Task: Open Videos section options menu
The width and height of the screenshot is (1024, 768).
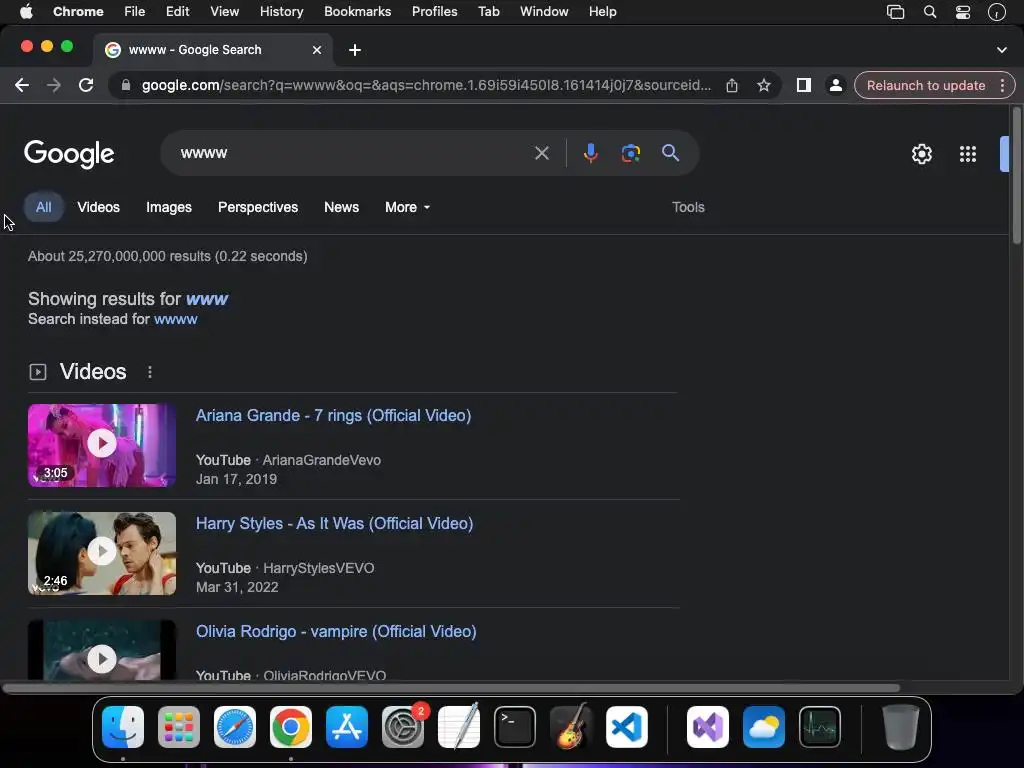Action: tap(150, 372)
